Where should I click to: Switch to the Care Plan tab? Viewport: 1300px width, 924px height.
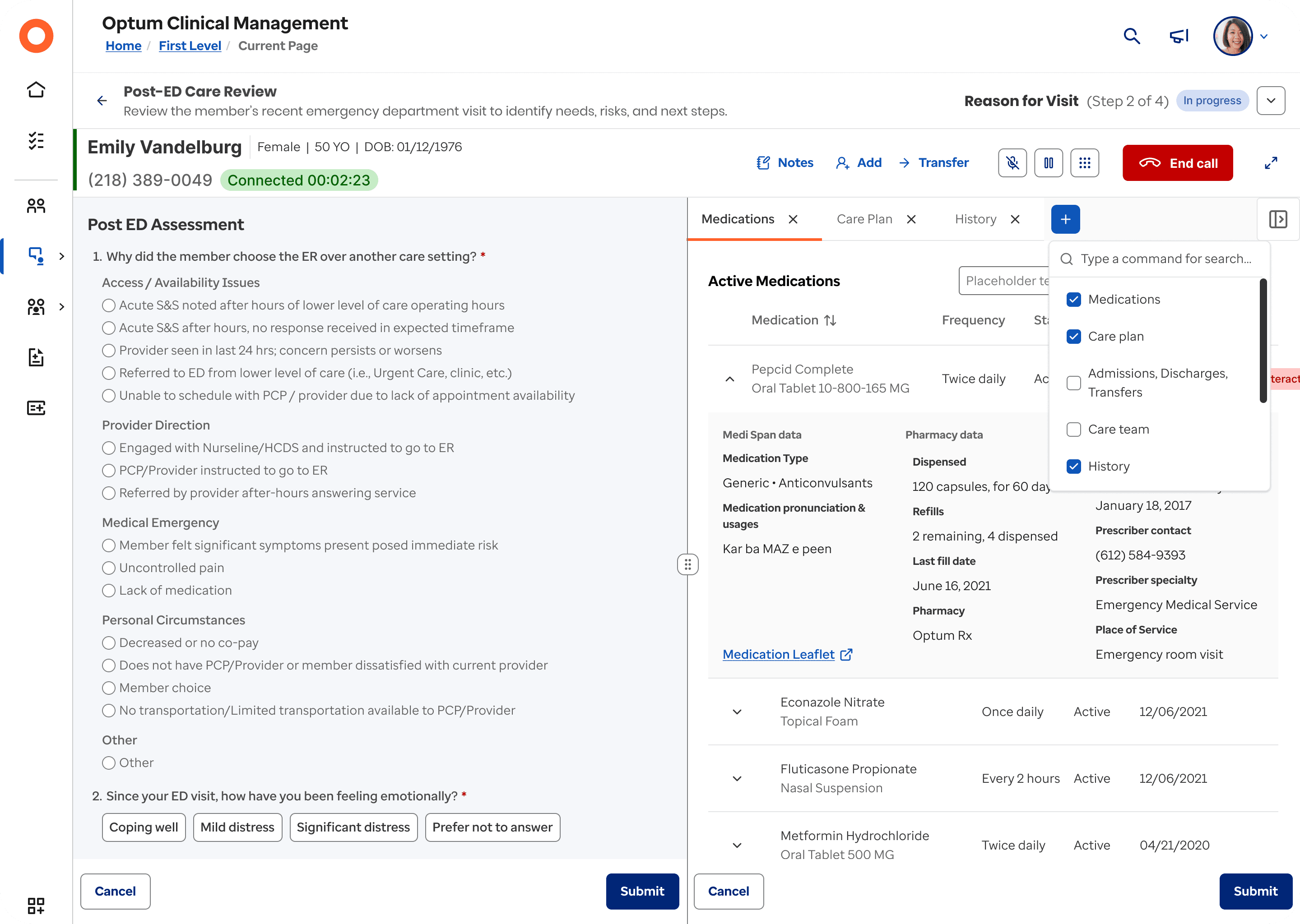[864, 219]
